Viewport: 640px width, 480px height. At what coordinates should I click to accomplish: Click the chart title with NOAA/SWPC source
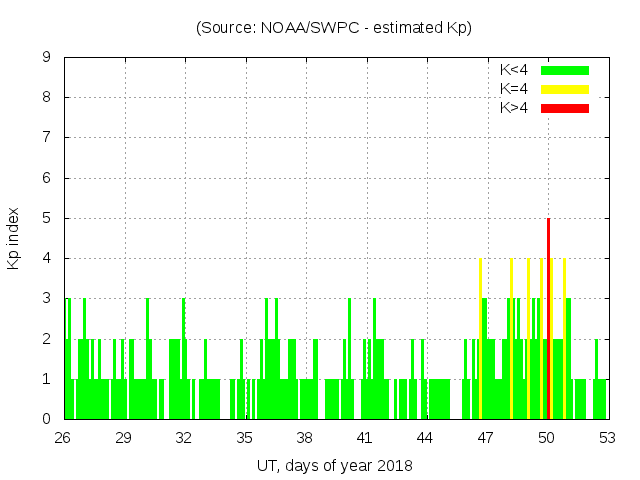coord(334,28)
